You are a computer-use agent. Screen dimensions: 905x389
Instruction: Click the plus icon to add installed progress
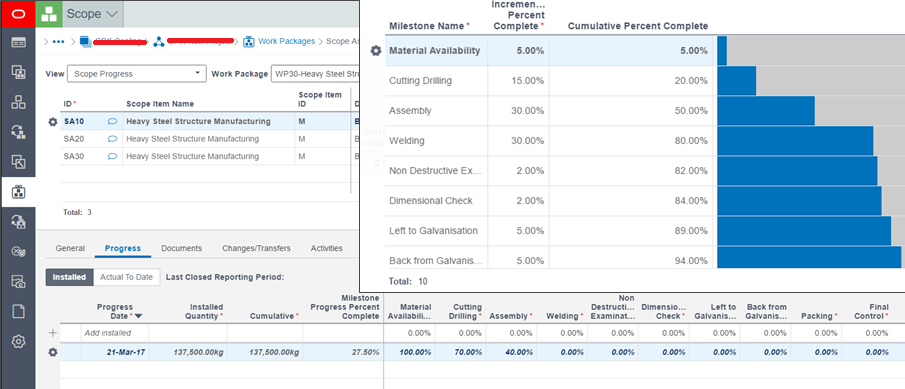point(53,332)
